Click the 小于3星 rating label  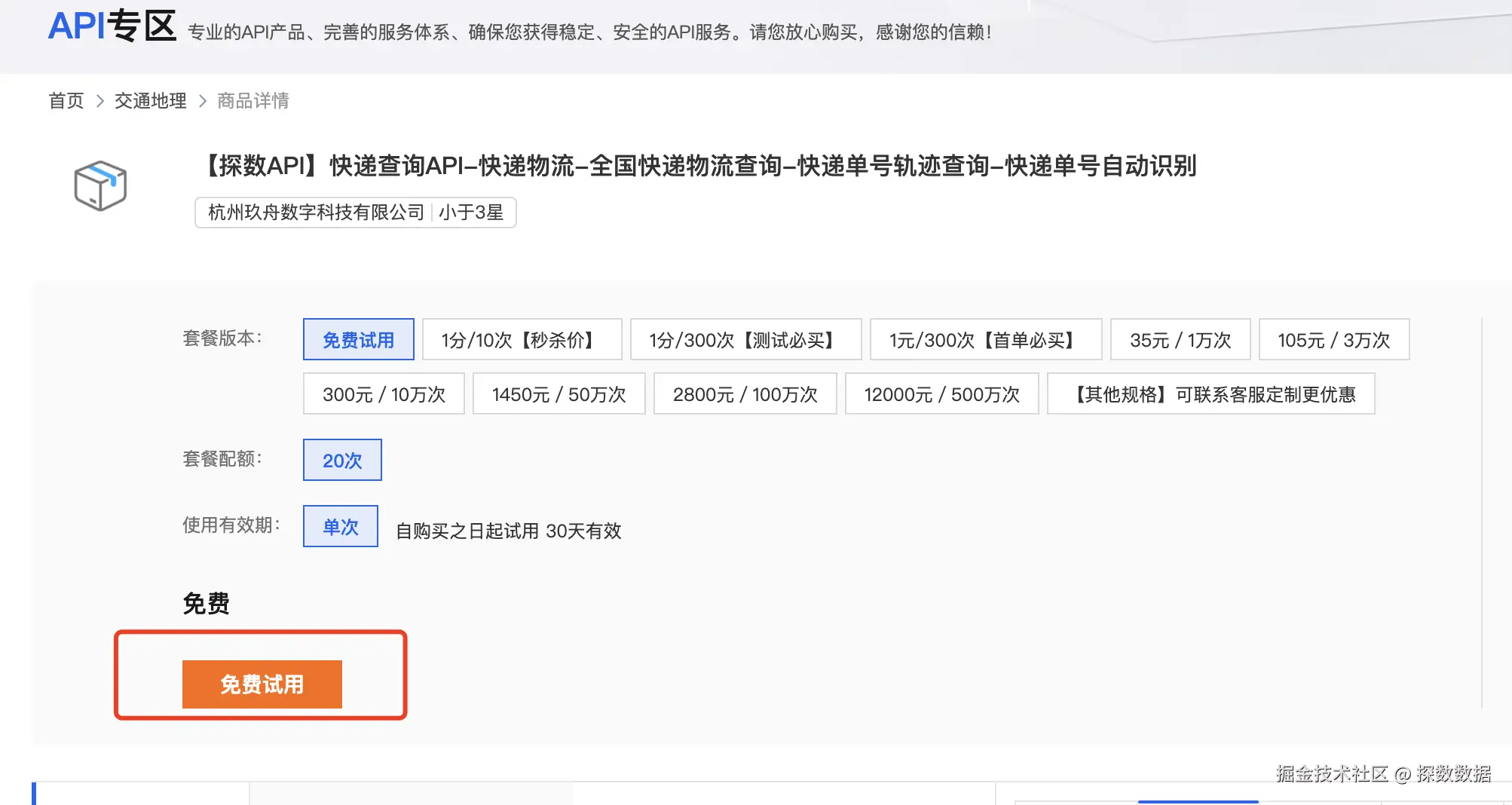(x=471, y=213)
